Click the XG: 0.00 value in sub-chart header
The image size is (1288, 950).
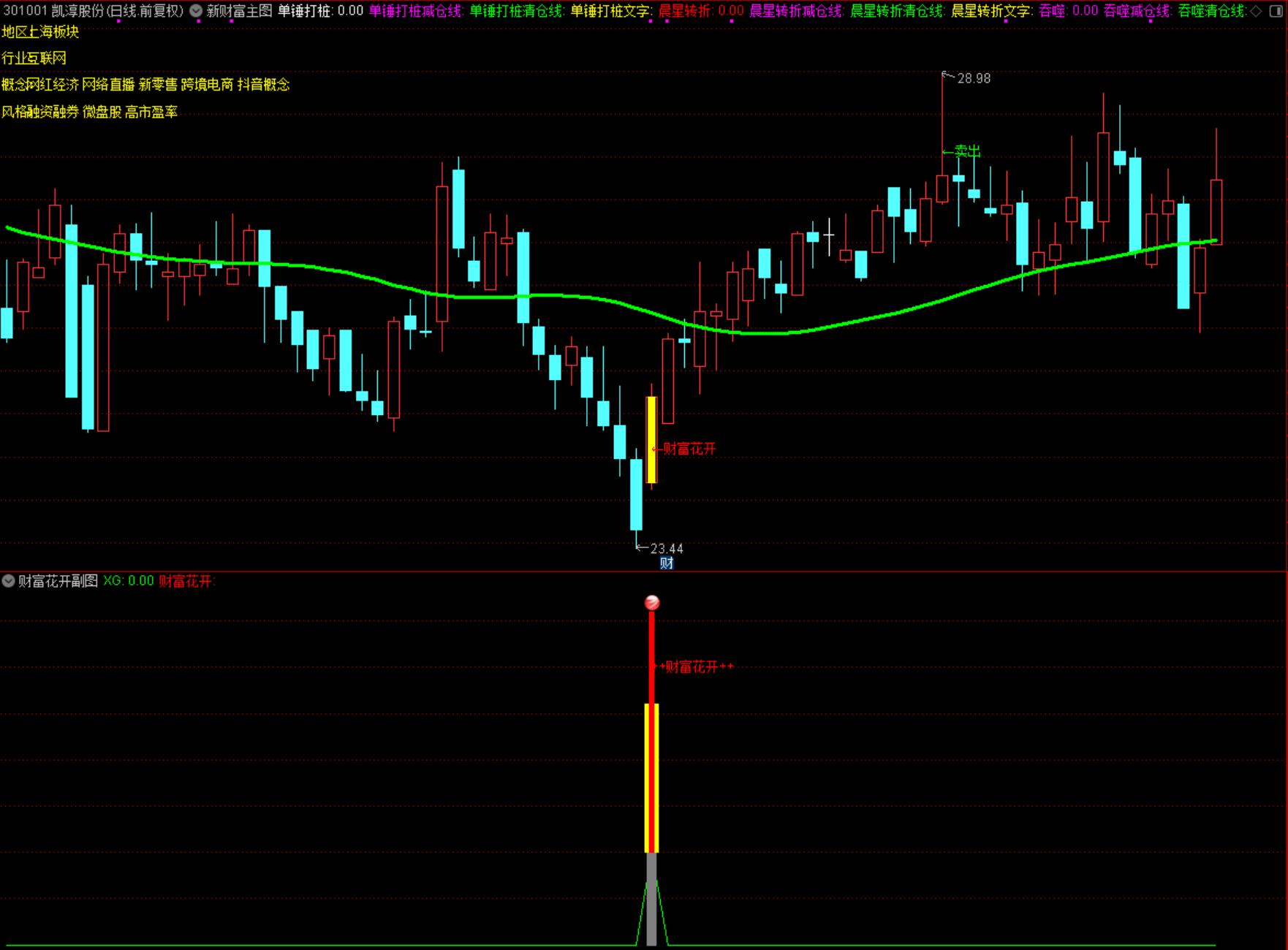click(129, 581)
